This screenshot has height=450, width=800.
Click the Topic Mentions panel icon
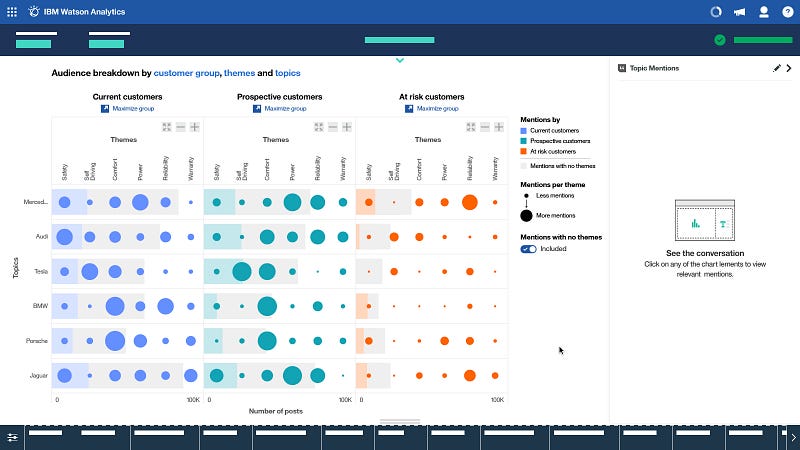point(622,68)
